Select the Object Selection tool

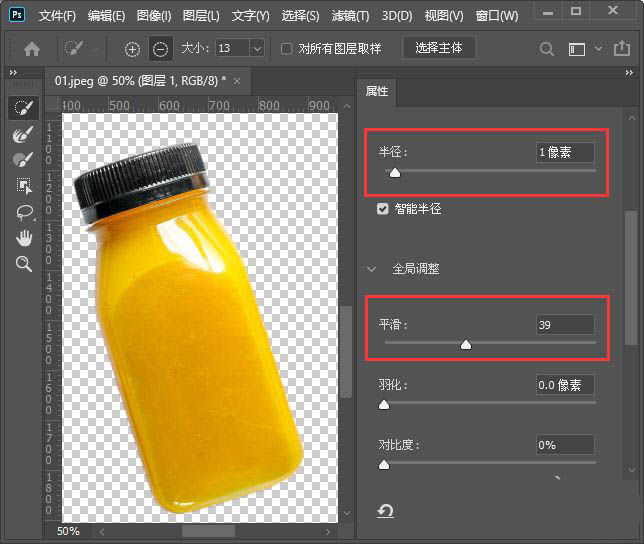pos(24,186)
